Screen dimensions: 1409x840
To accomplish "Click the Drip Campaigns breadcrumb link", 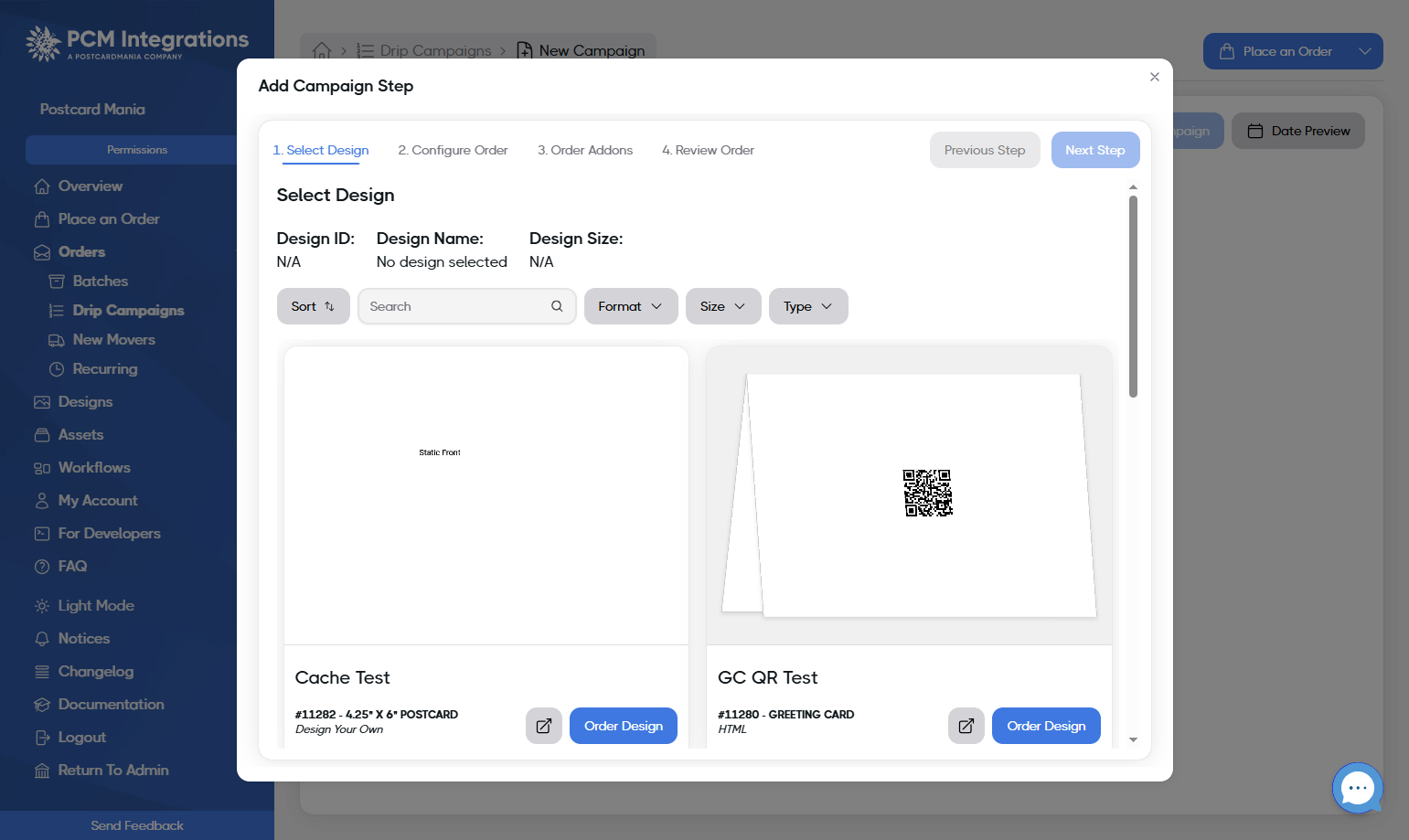I will click(x=424, y=50).
